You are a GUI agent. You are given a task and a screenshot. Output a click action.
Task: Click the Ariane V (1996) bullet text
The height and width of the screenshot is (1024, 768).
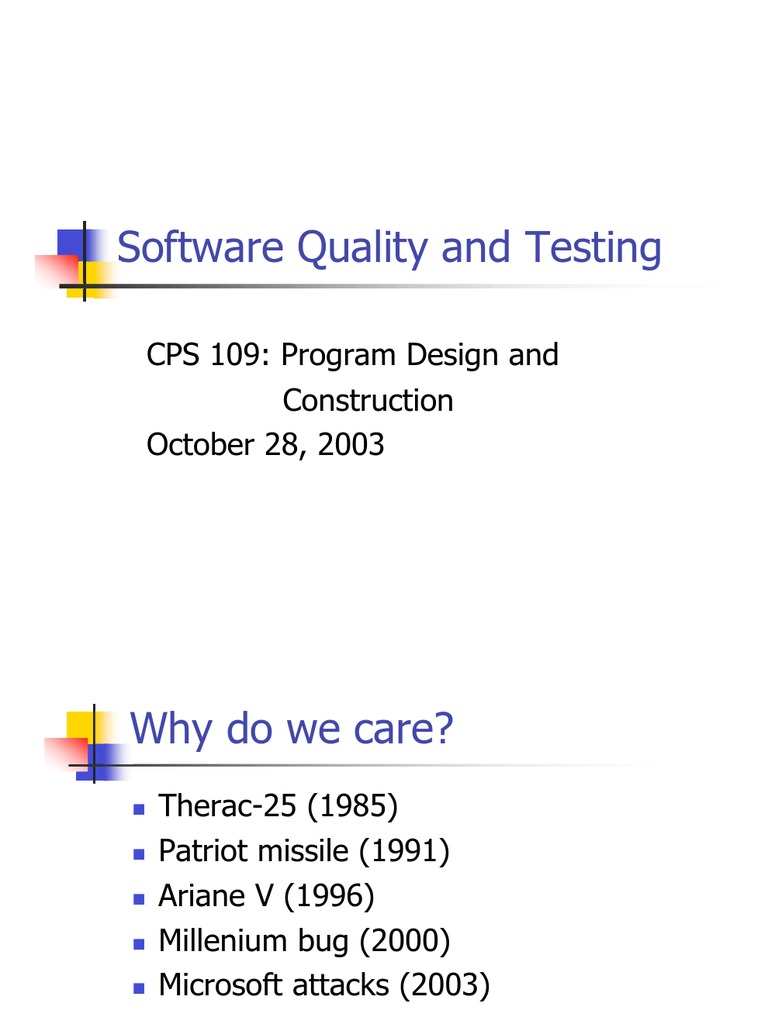tap(266, 897)
